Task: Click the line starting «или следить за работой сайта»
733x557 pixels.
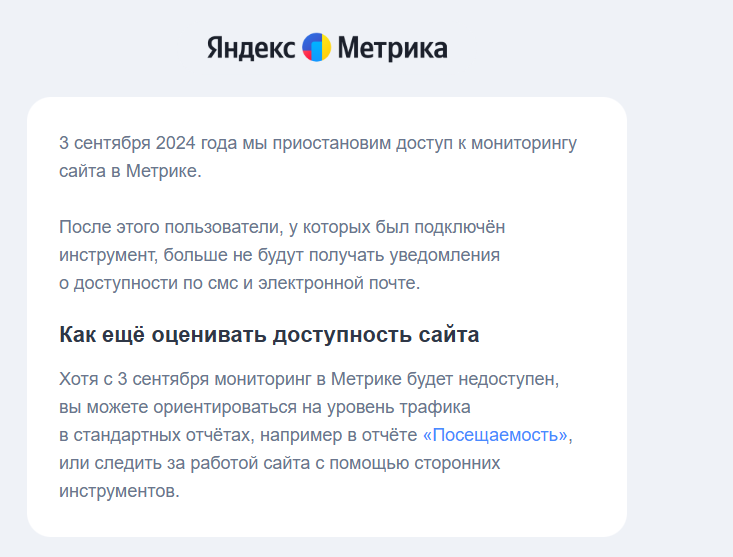Action: pyautogui.click(x=279, y=463)
